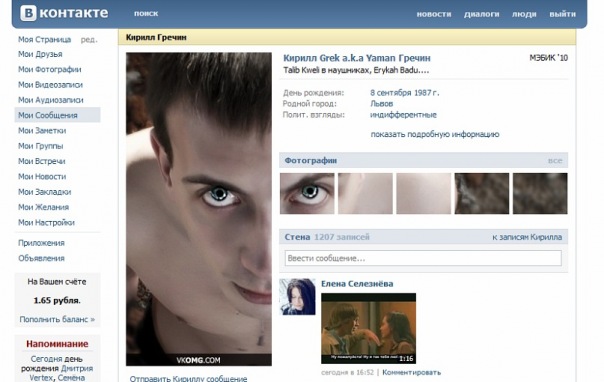Show all photos via все link
The height and width of the screenshot is (382, 604).
point(555,161)
